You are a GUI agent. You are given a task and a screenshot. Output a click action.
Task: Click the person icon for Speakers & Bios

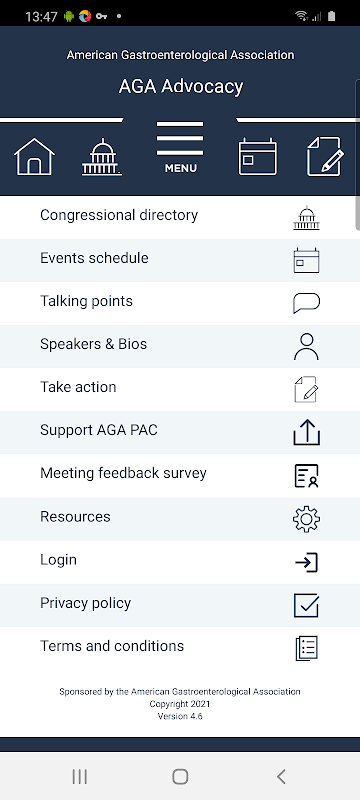click(x=306, y=346)
